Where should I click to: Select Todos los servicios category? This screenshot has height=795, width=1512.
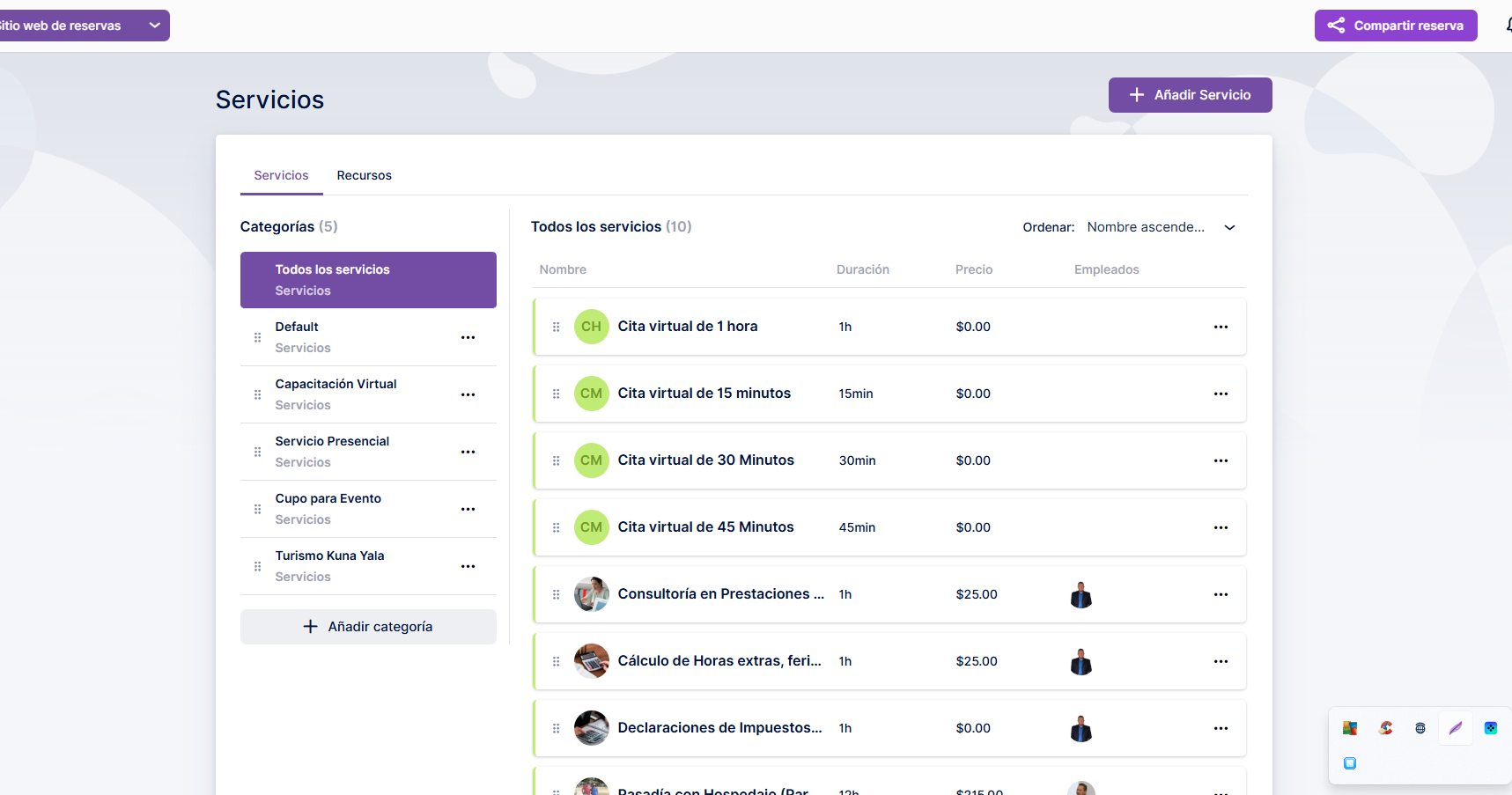tap(368, 280)
